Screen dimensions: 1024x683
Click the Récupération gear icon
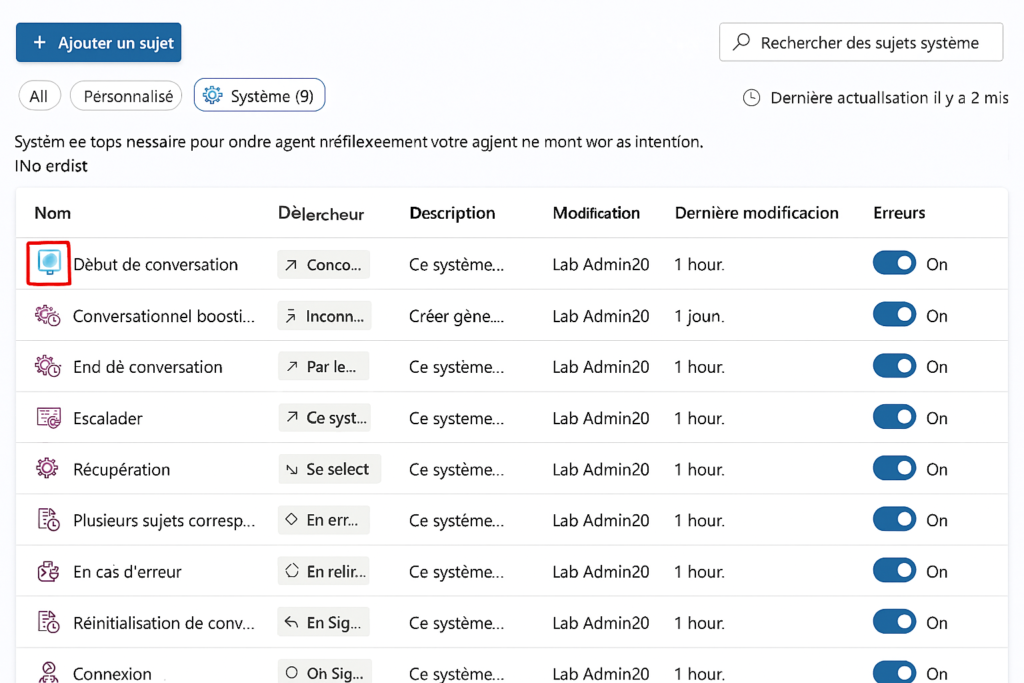[x=47, y=468]
